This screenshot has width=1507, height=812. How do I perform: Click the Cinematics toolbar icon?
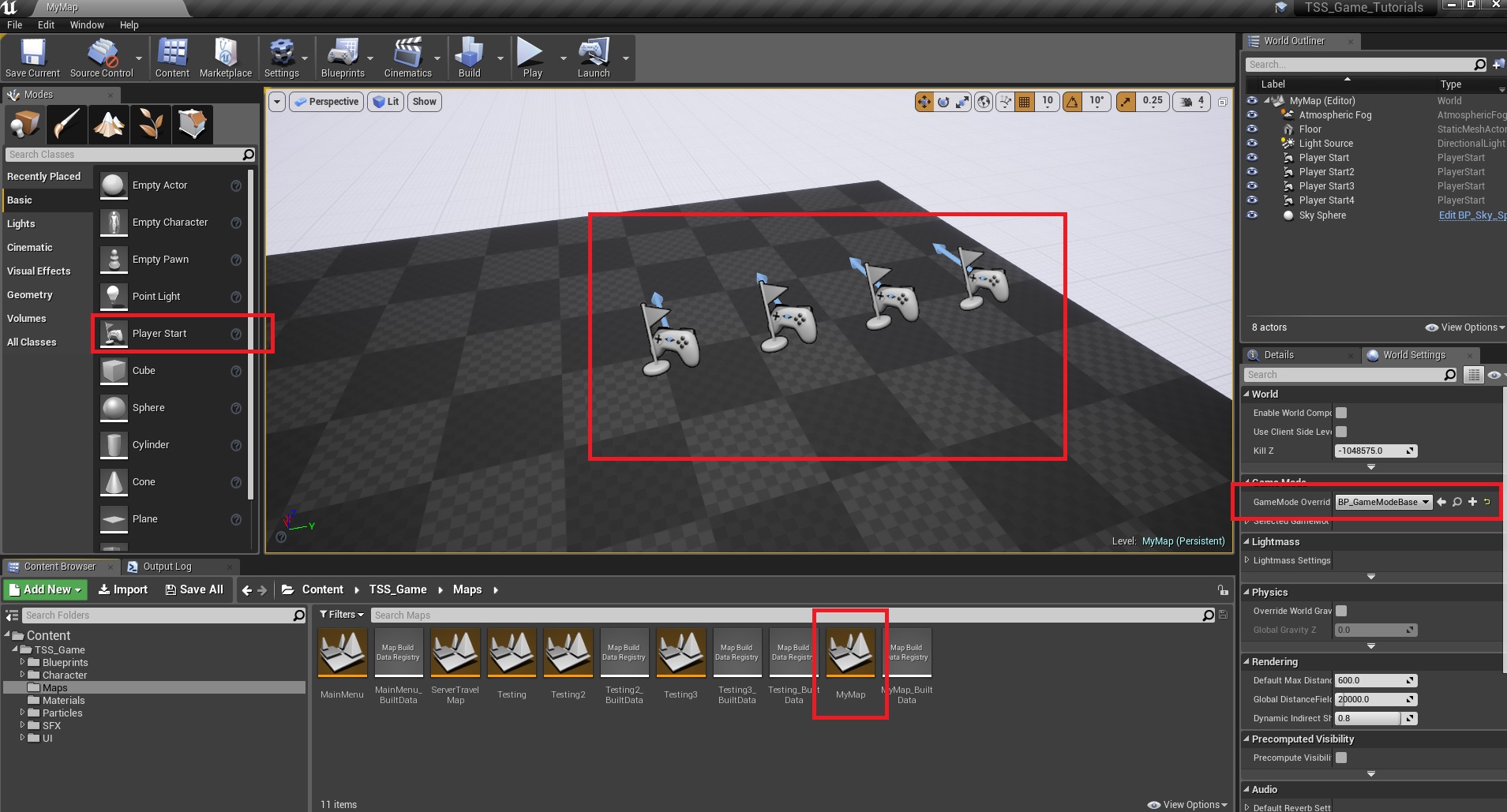point(407,58)
